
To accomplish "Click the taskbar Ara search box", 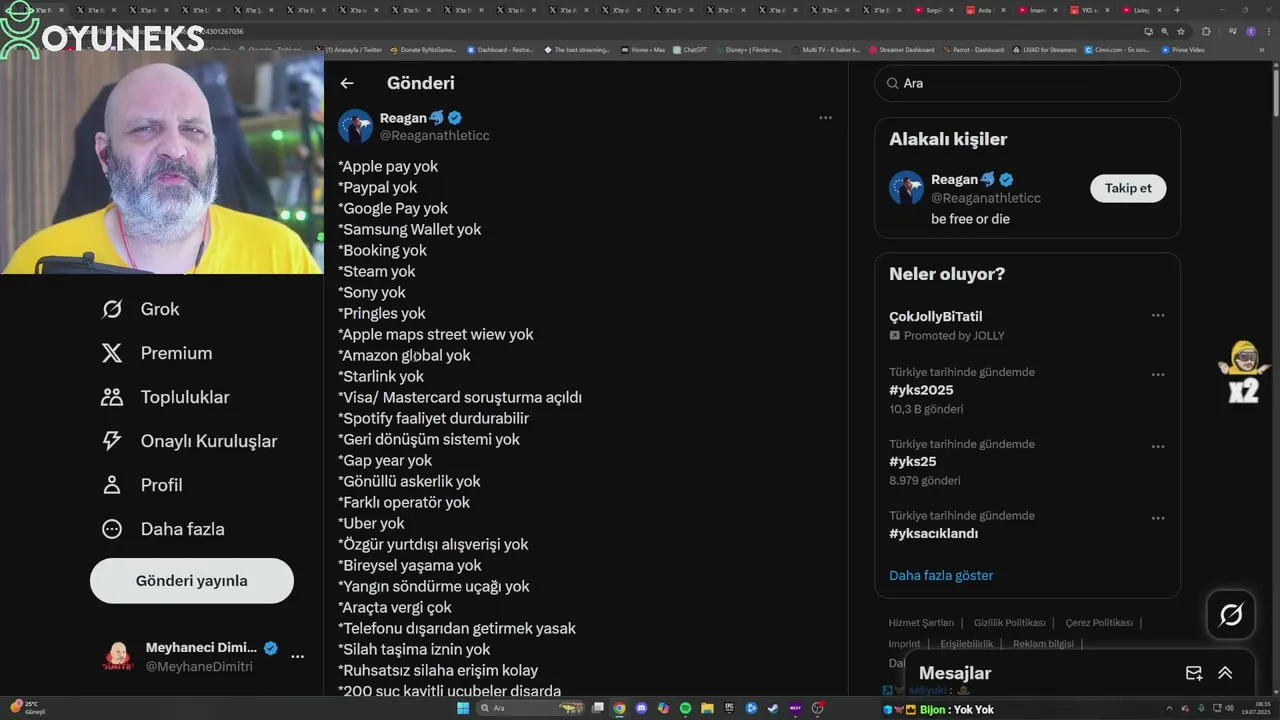I will click(x=532, y=708).
